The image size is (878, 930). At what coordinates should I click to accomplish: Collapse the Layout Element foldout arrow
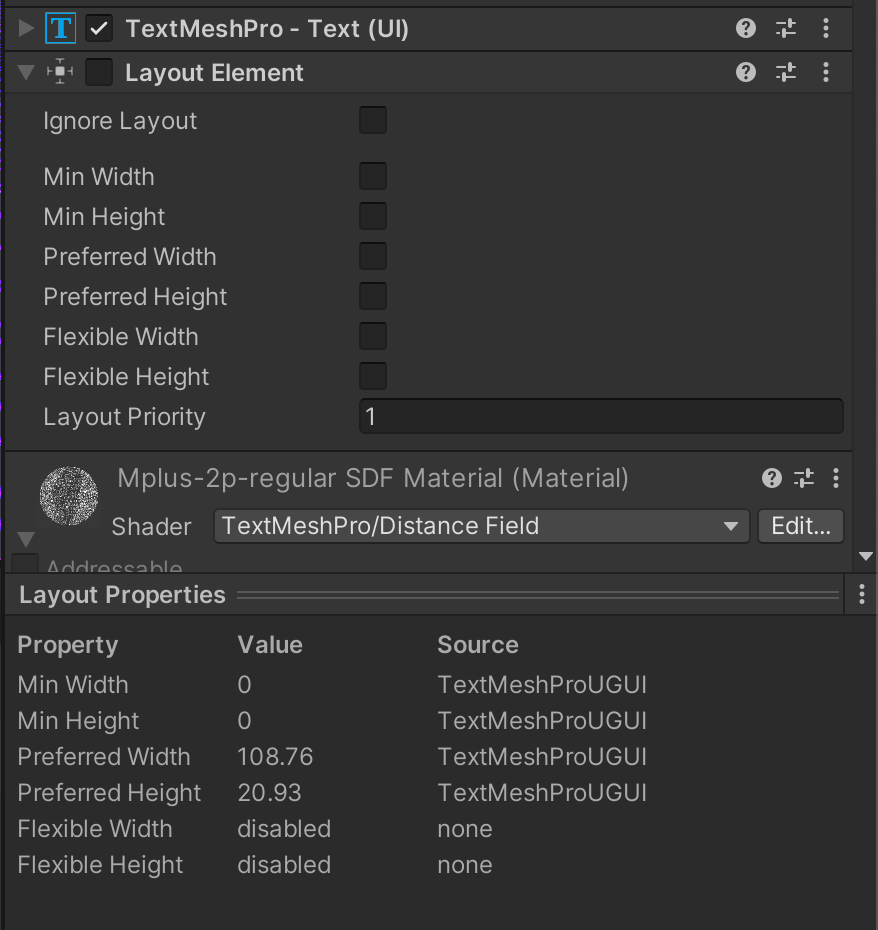[x=26, y=73]
